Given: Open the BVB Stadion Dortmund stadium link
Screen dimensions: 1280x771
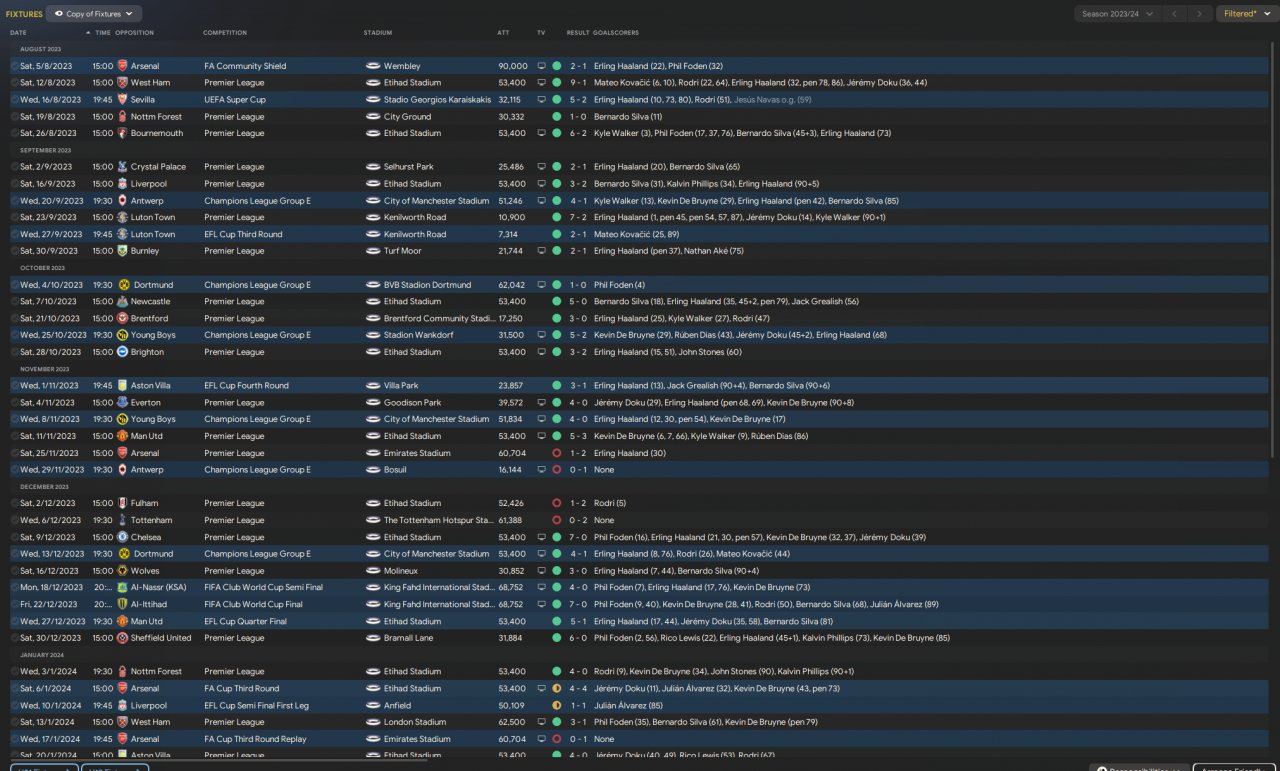Looking at the screenshot, I should [x=427, y=285].
